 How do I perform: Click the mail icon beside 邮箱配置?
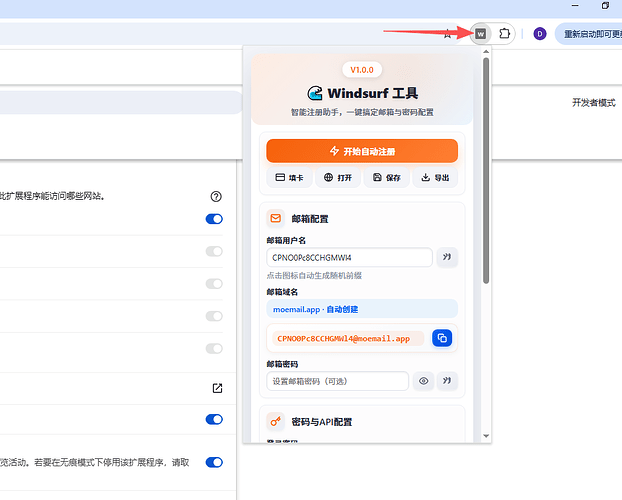275,218
